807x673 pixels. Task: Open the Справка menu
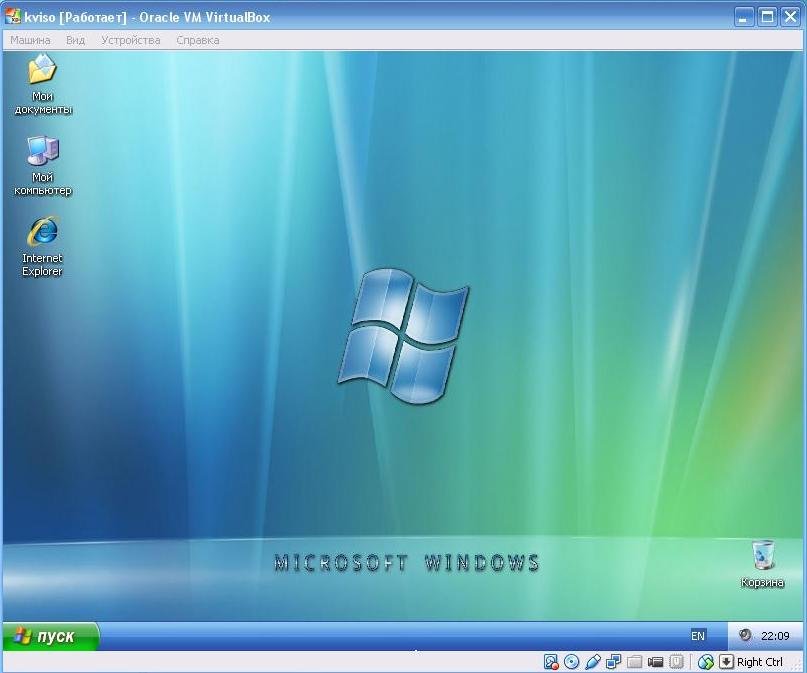197,40
